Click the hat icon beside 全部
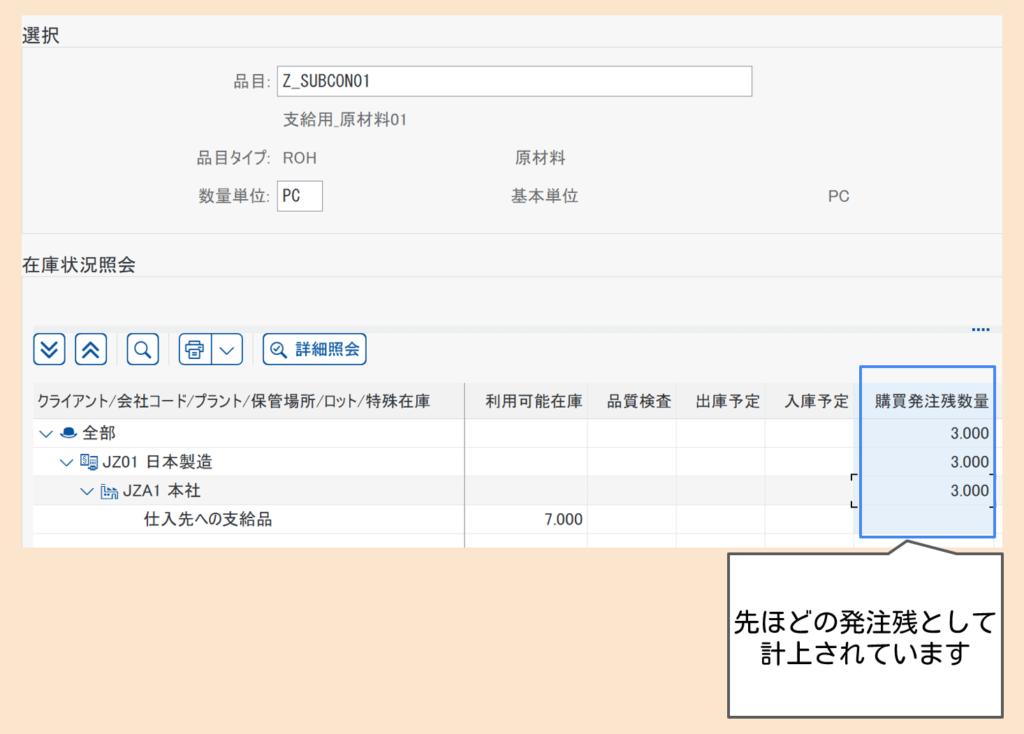This screenshot has width=1024, height=734. click(x=69, y=434)
